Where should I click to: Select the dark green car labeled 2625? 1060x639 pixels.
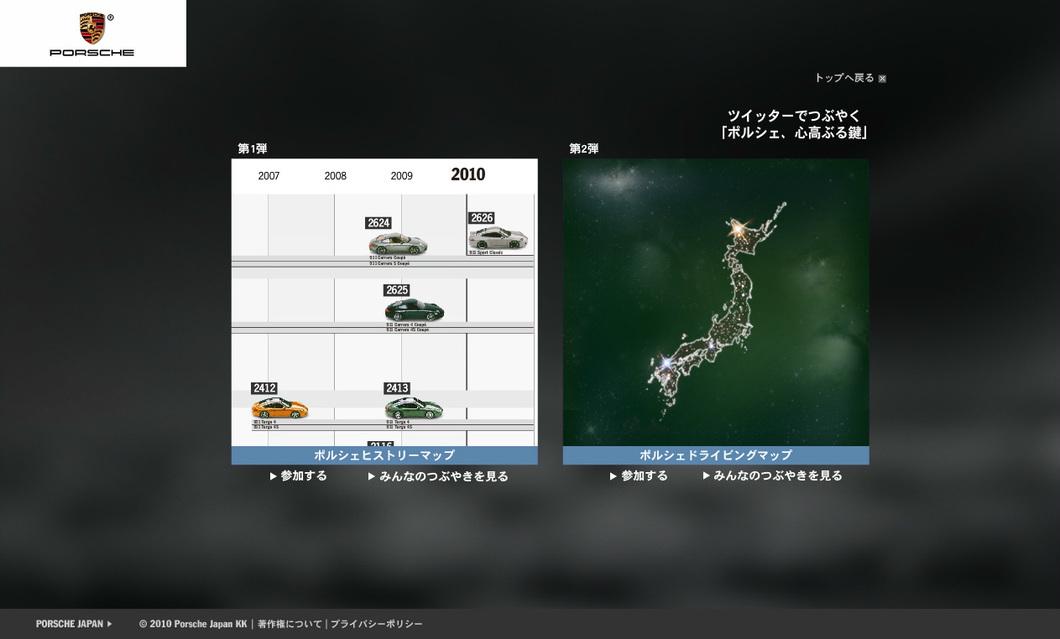click(x=413, y=311)
